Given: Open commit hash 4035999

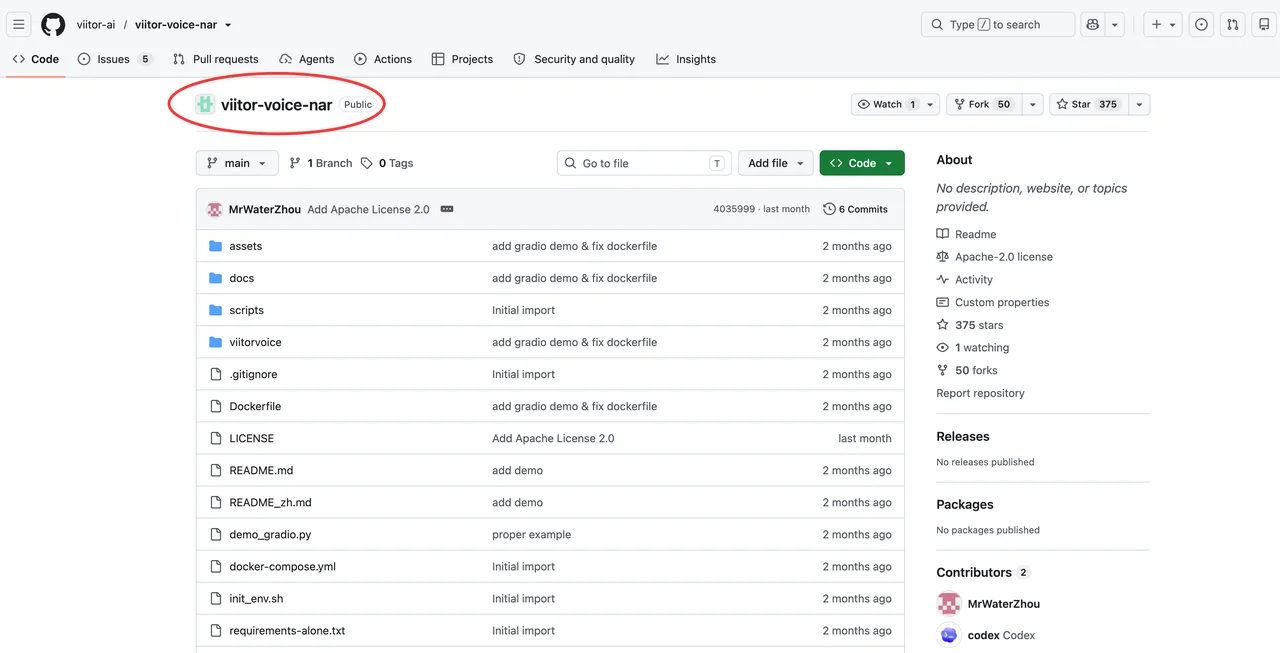Looking at the screenshot, I should [733, 209].
